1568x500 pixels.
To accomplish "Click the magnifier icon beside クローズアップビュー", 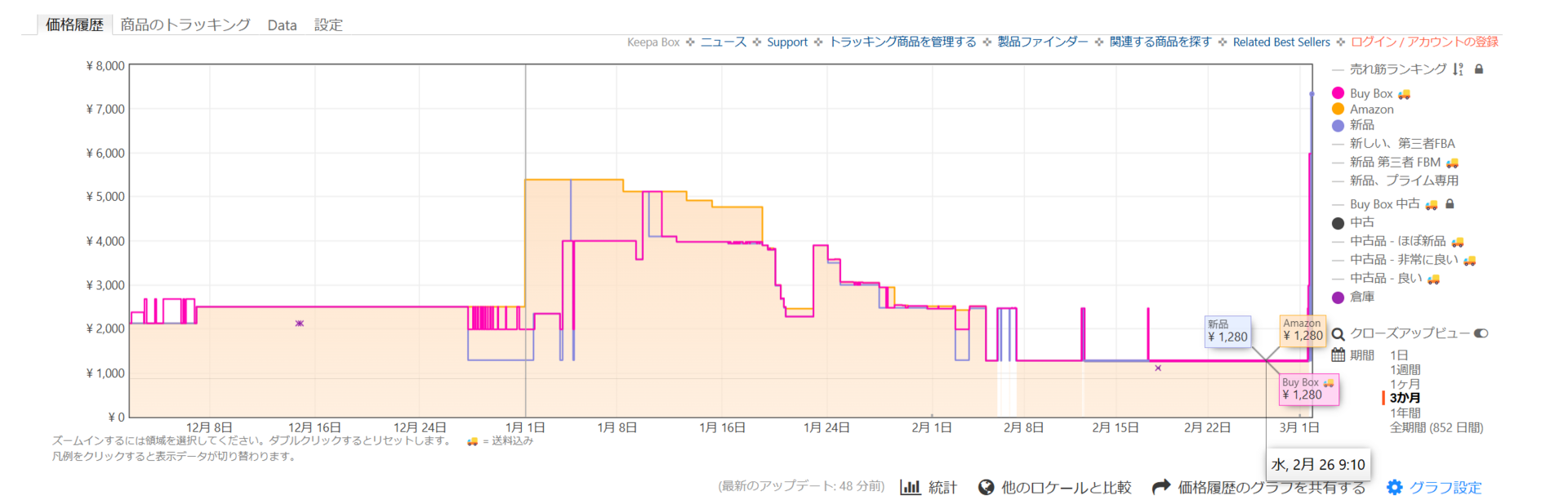I will tap(1338, 334).
